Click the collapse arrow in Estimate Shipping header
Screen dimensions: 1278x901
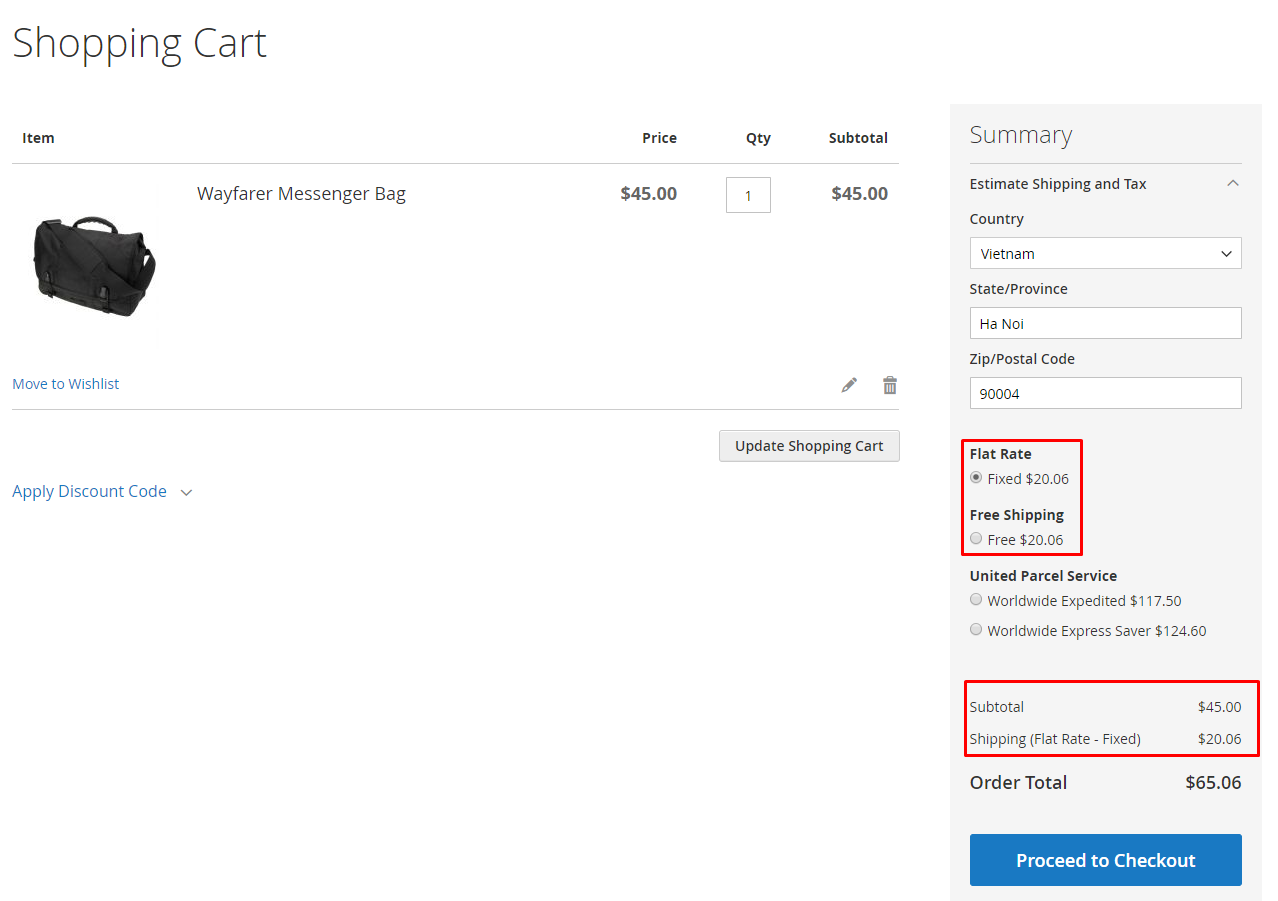click(1233, 183)
